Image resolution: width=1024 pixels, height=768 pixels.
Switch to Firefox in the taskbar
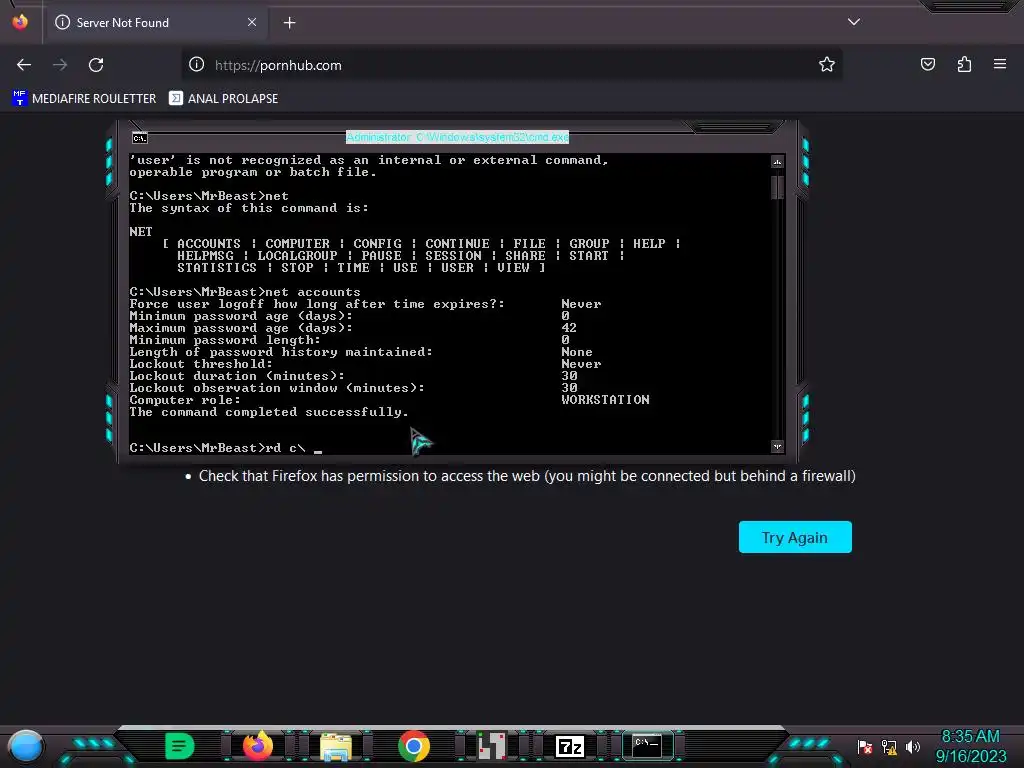point(257,746)
